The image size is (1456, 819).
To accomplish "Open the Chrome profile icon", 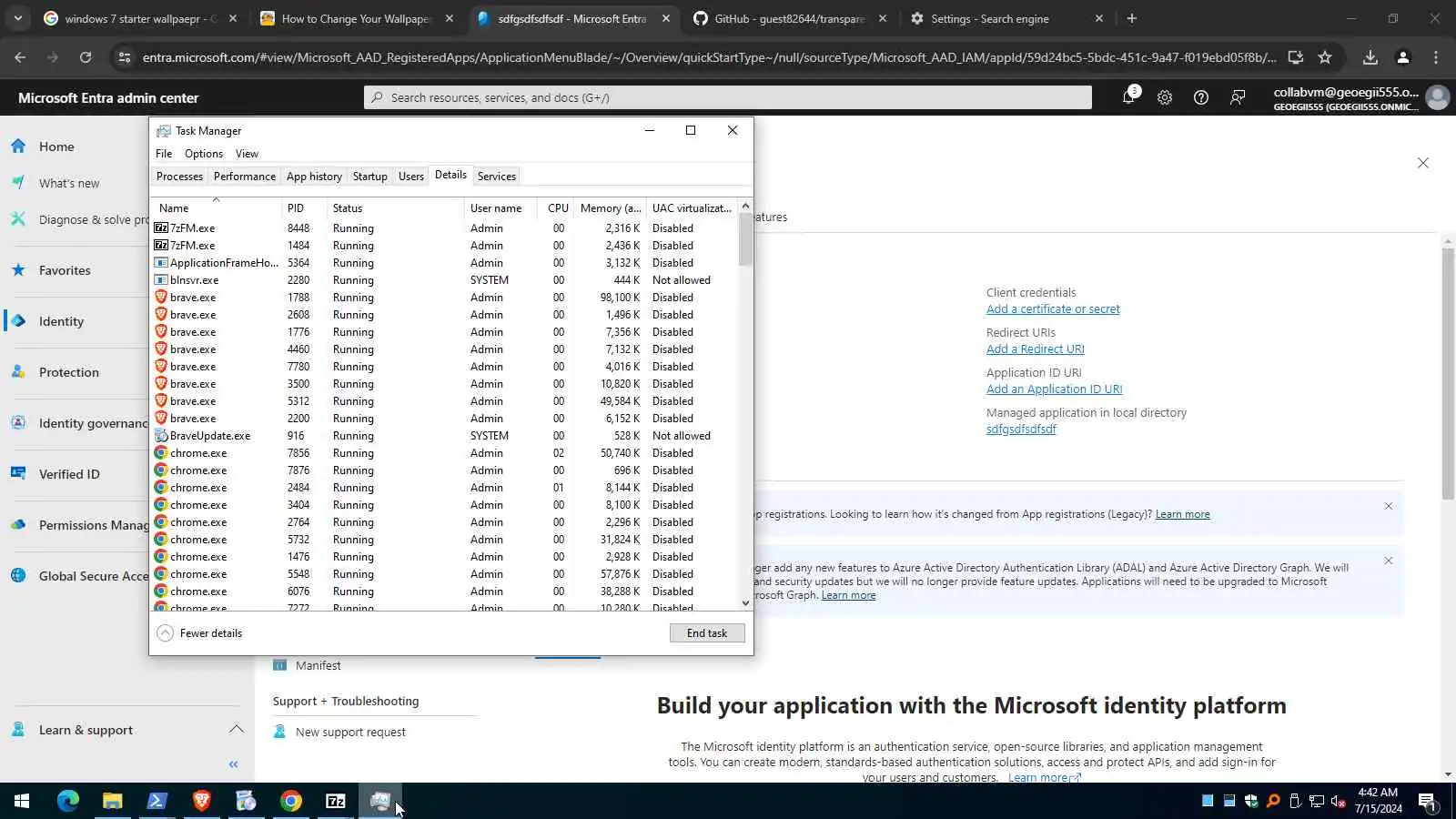I will 1403,57.
